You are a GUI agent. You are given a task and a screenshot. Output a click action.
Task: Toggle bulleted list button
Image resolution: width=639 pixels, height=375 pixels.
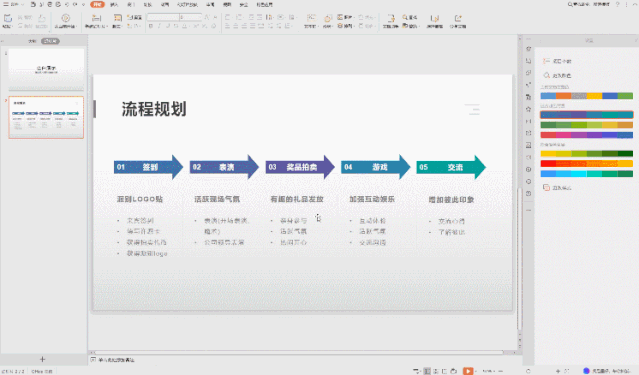[x=227, y=17]
